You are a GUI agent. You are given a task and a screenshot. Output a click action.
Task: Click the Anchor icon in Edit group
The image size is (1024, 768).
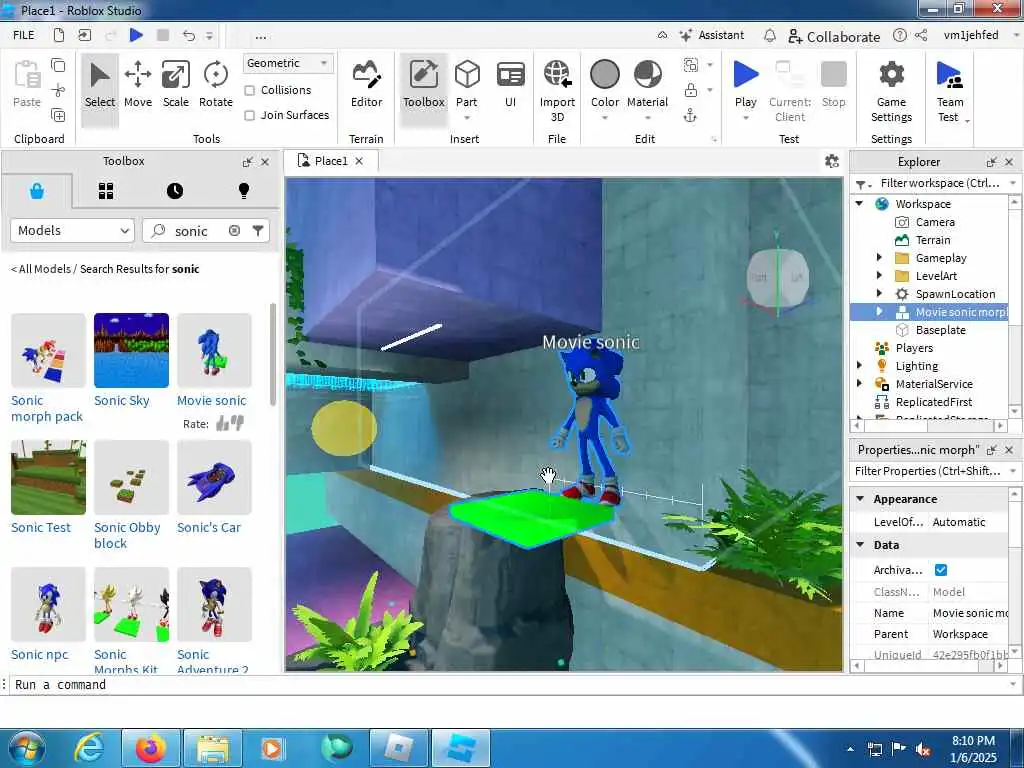(x=690, y=116)
